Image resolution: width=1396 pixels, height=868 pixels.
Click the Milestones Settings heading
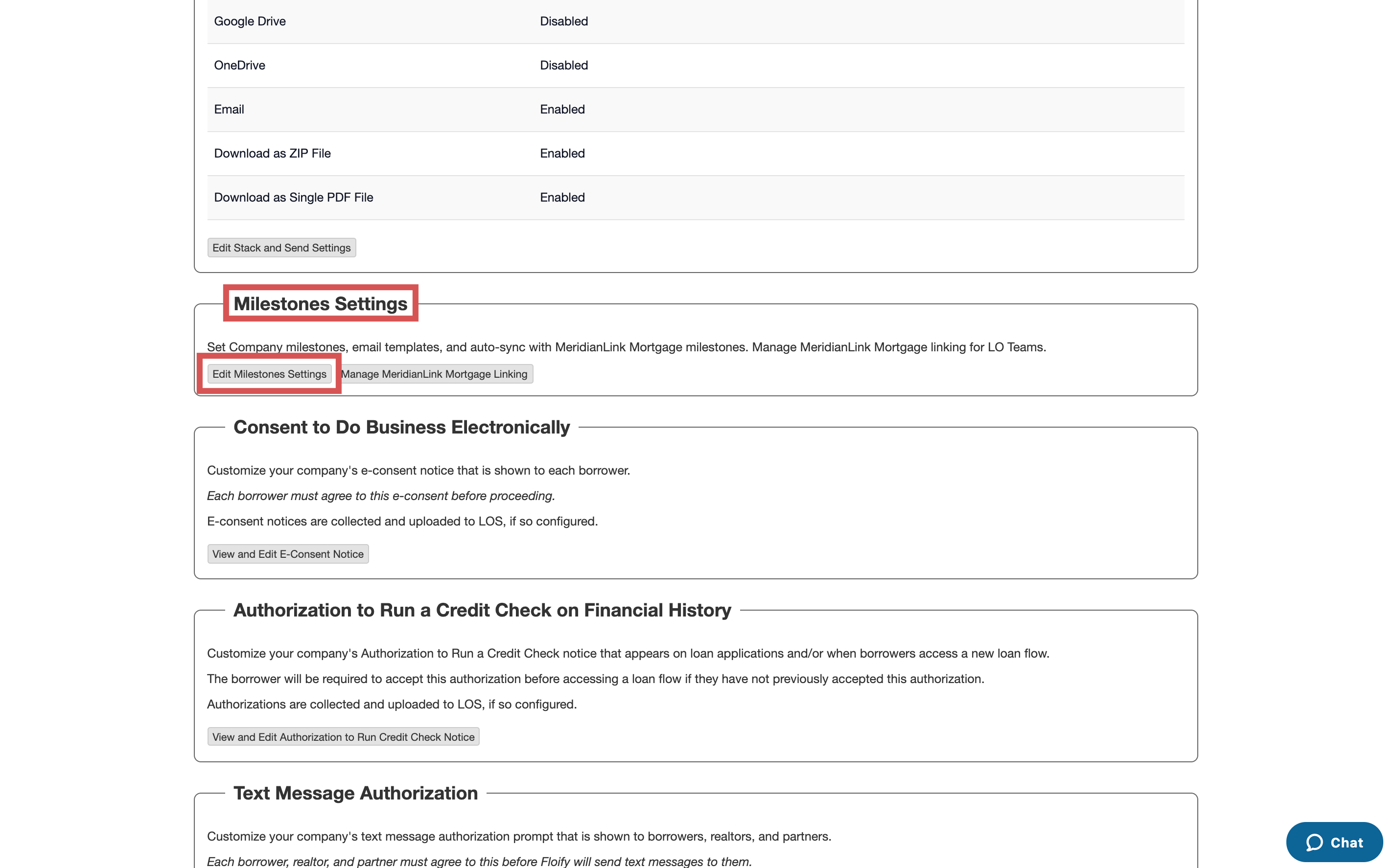click(x=321, y=304)
